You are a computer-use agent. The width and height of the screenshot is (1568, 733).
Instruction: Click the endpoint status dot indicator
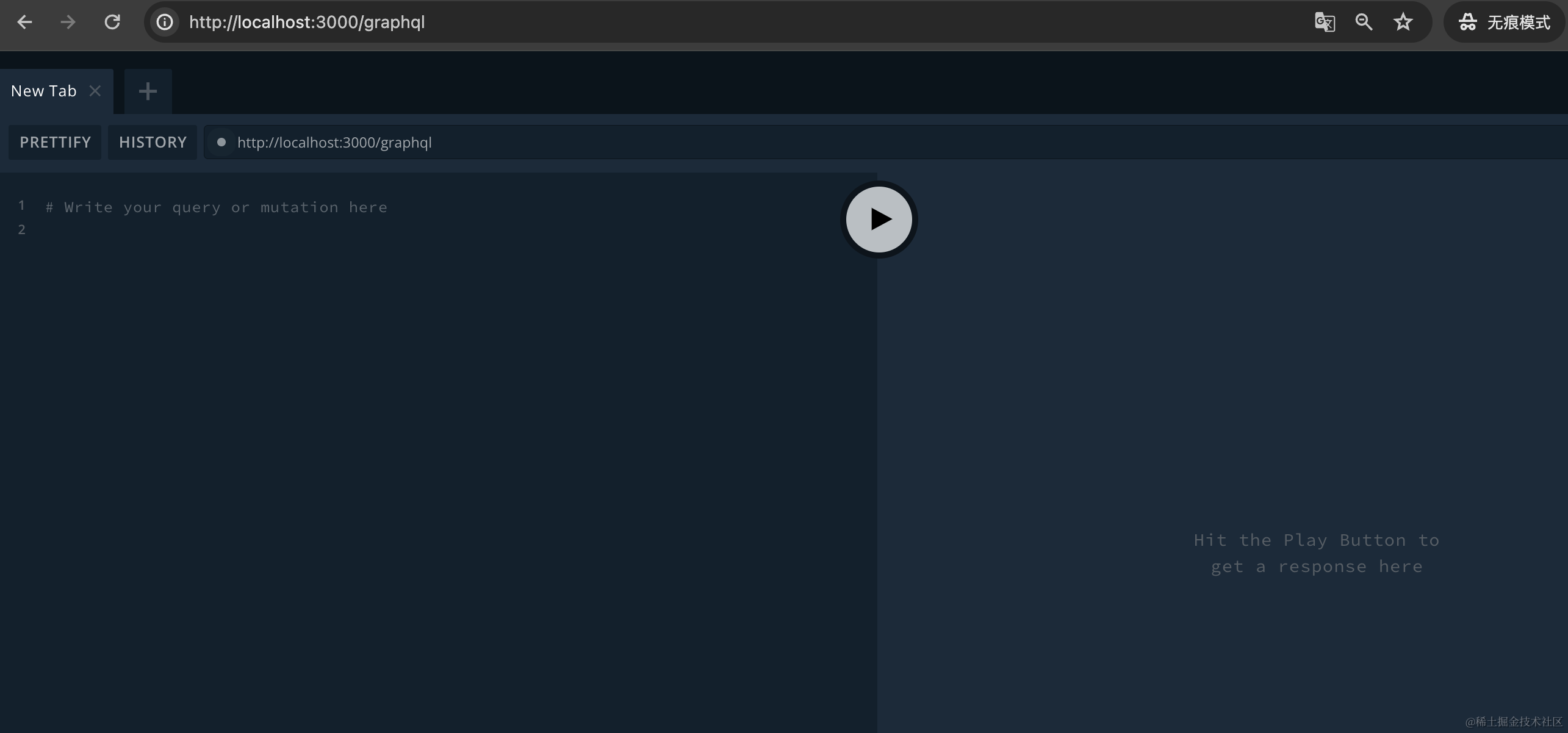coord(221,142)
